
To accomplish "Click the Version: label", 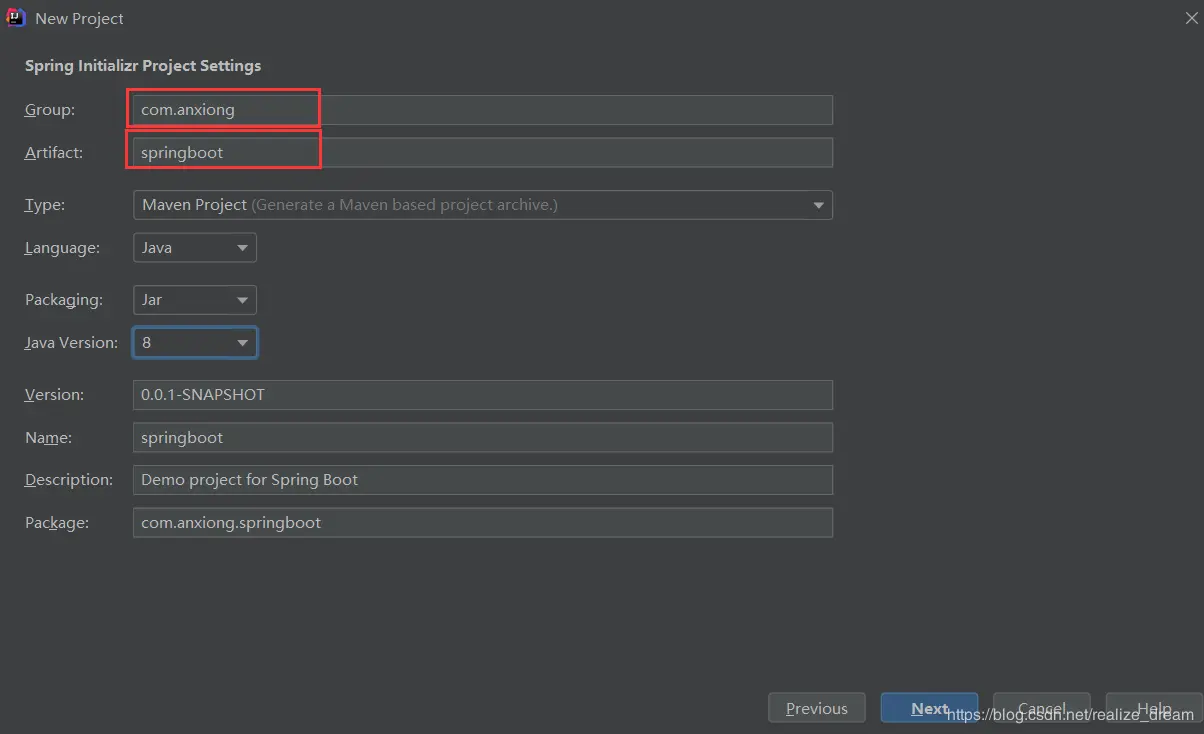I will (54, 395).
